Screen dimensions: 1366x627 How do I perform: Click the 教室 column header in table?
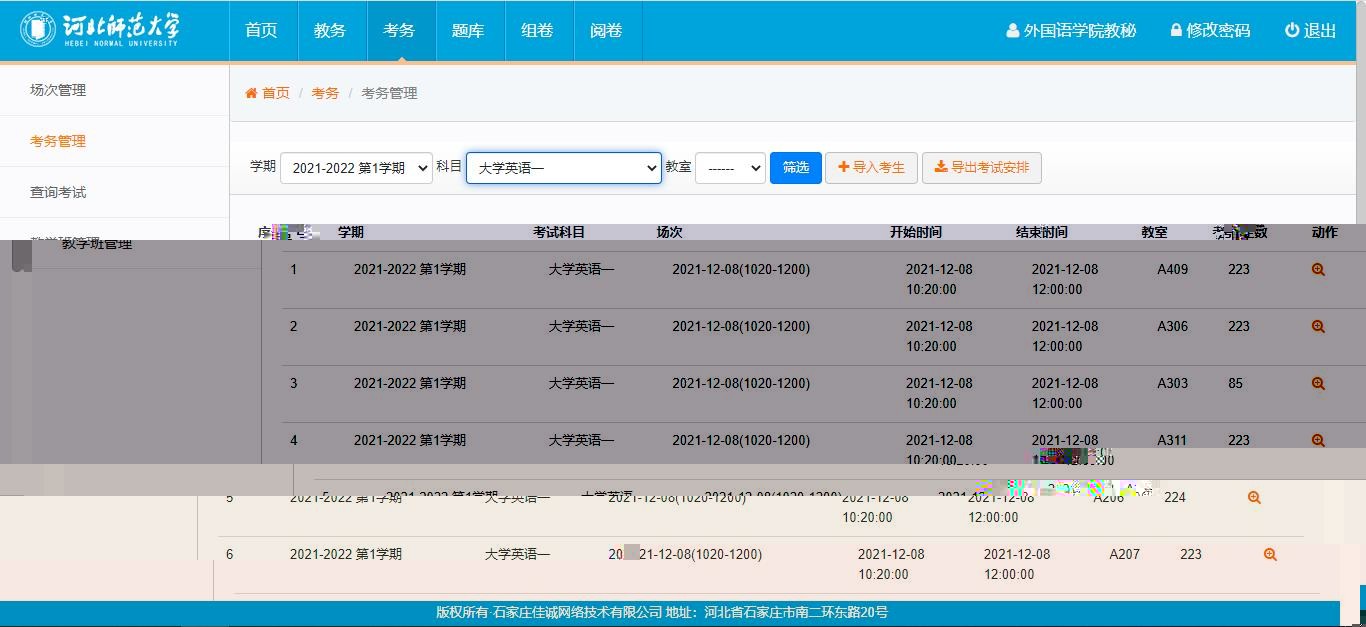click(x=1154, y=232)
